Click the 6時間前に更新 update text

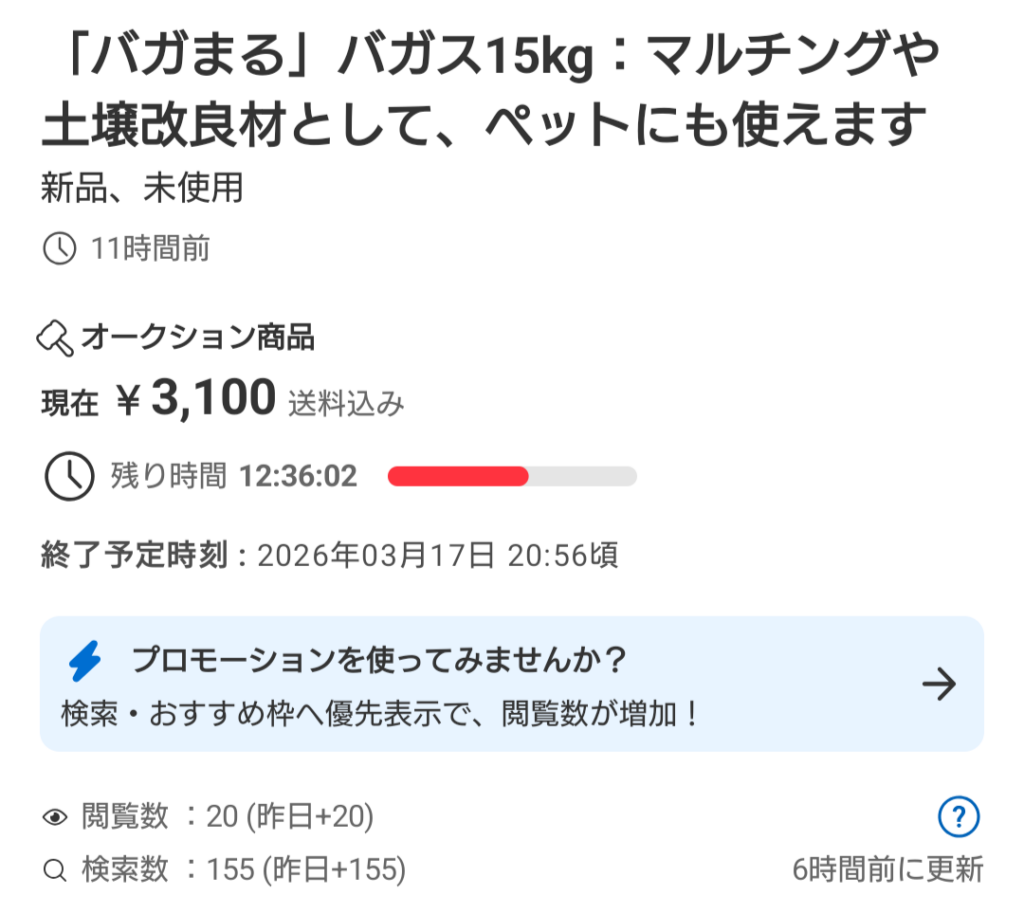888,870
